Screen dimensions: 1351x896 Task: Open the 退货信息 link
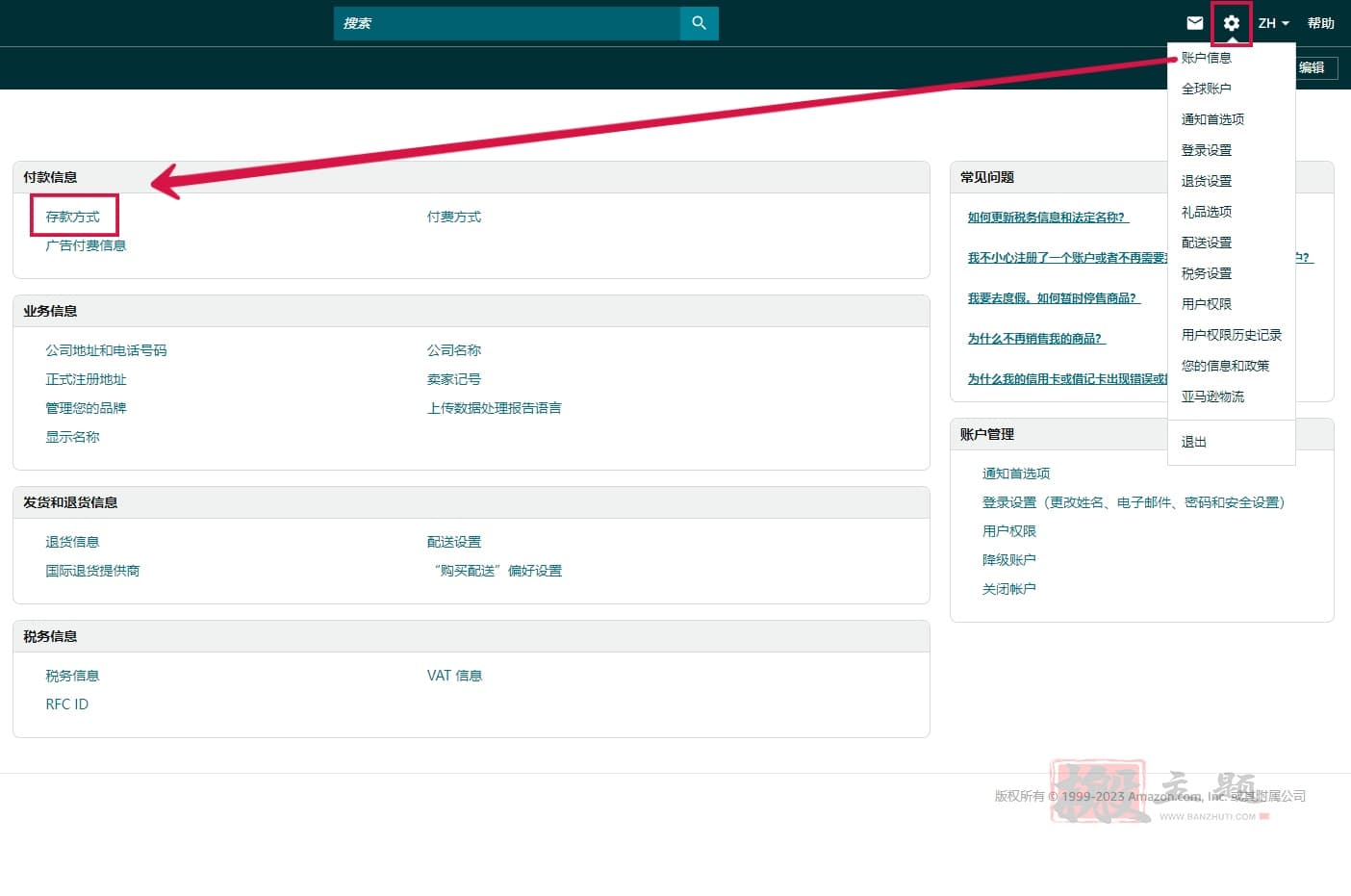click(x=72, y=542)
